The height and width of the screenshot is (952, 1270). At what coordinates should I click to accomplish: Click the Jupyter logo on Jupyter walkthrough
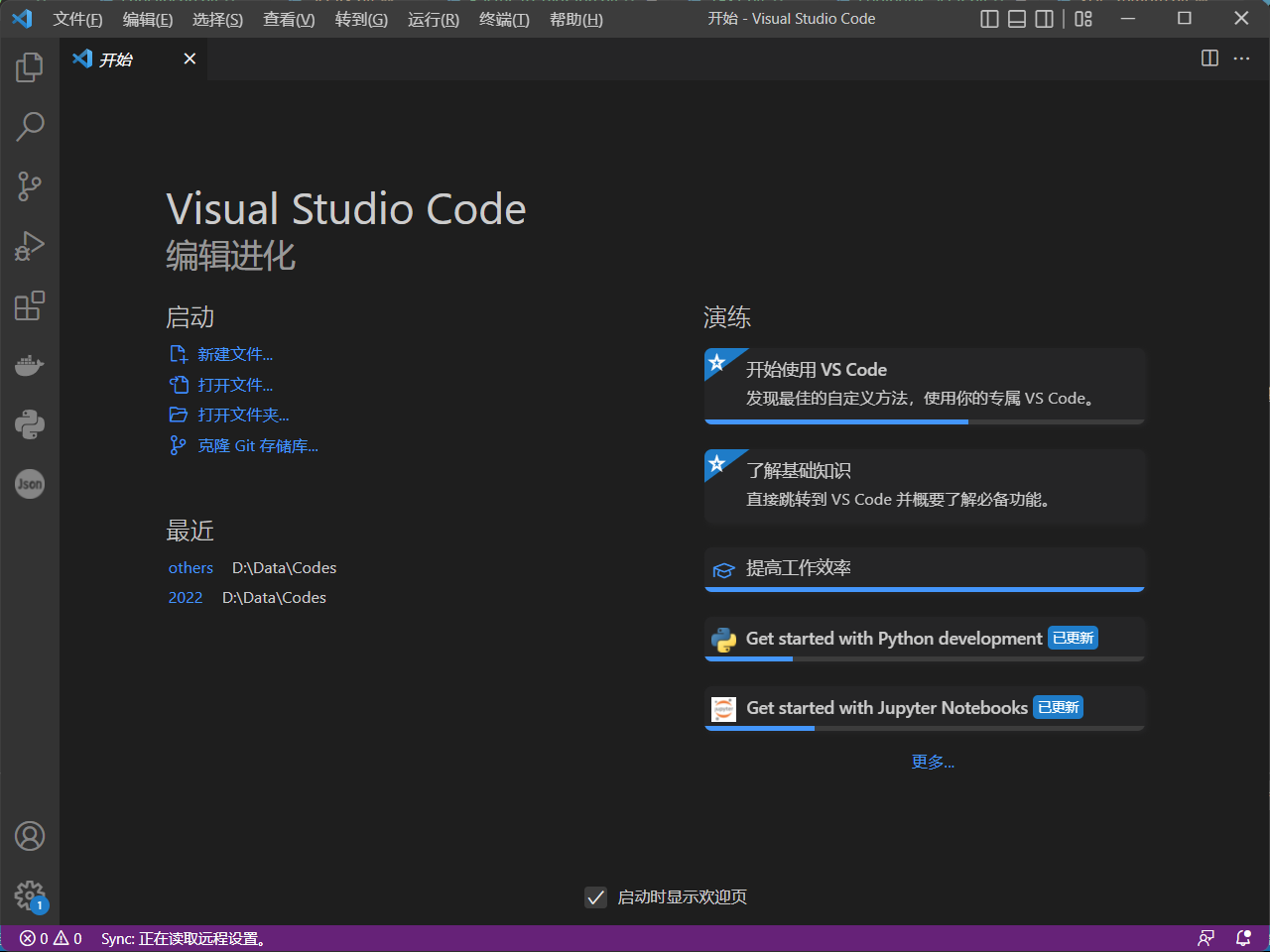pos(724,708)
